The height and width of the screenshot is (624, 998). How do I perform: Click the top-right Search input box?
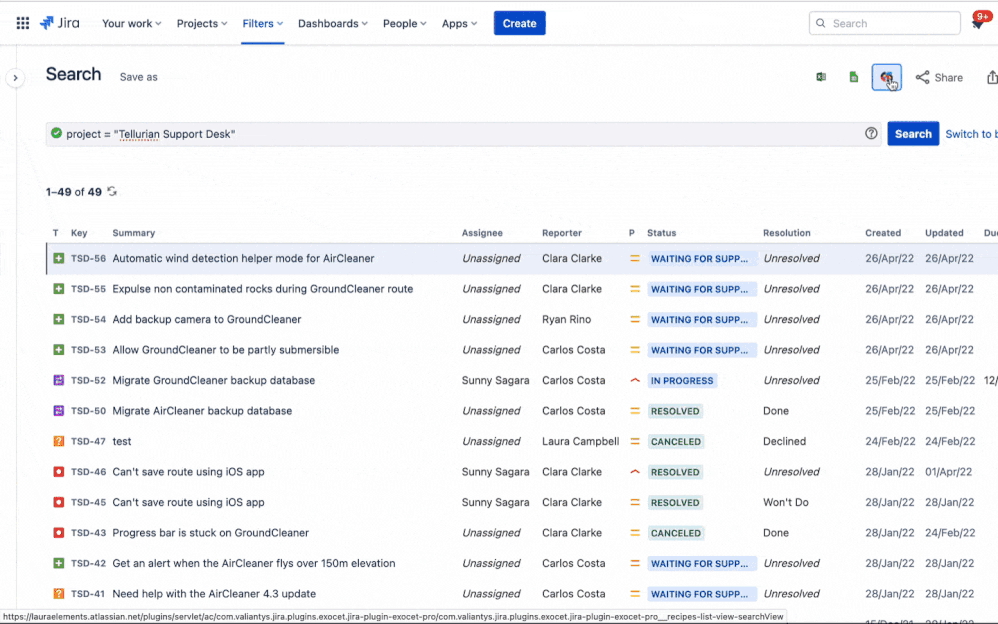(884, 23)
